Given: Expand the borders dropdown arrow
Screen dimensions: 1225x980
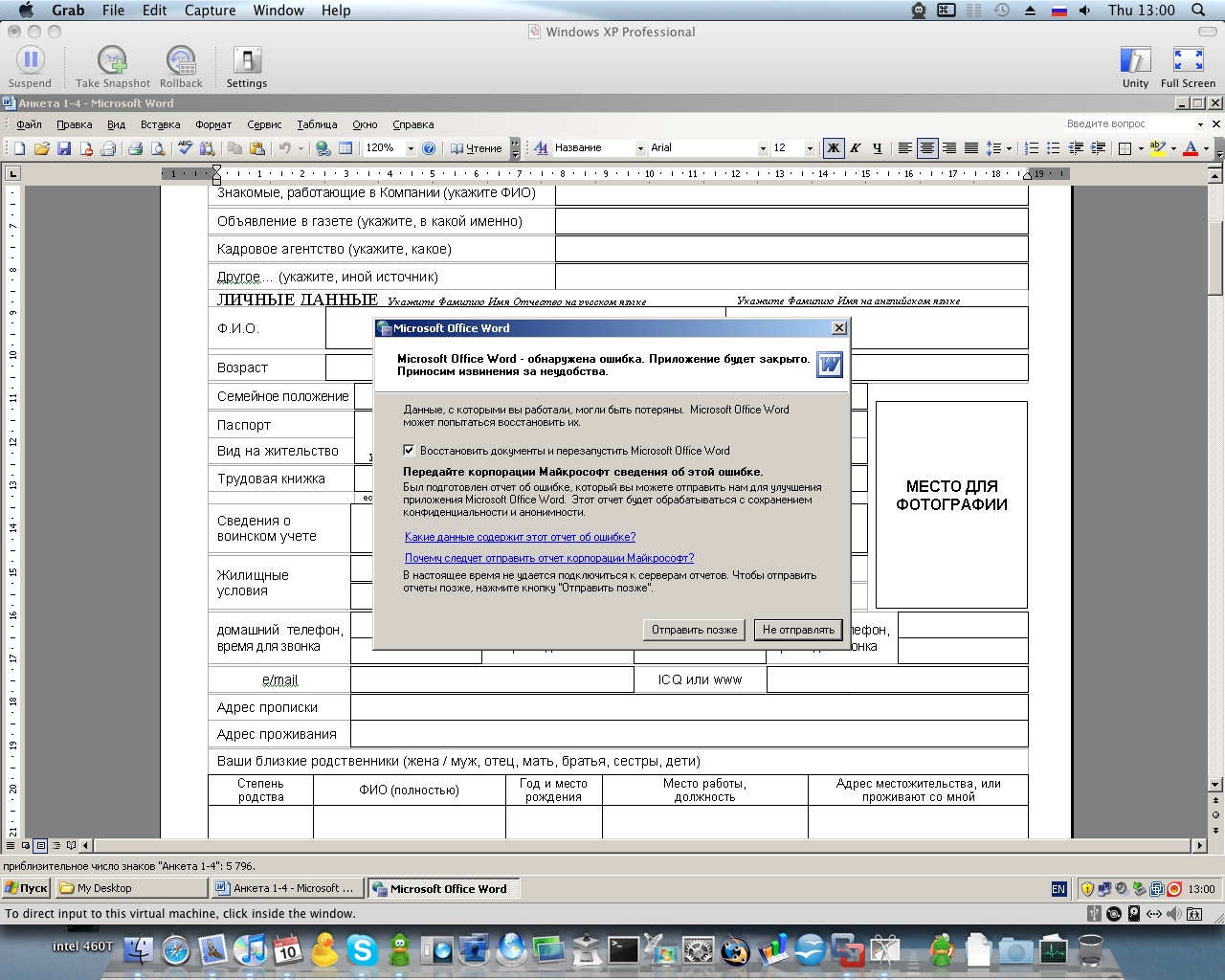Looking at the screenshot, I should (1141, 148).
